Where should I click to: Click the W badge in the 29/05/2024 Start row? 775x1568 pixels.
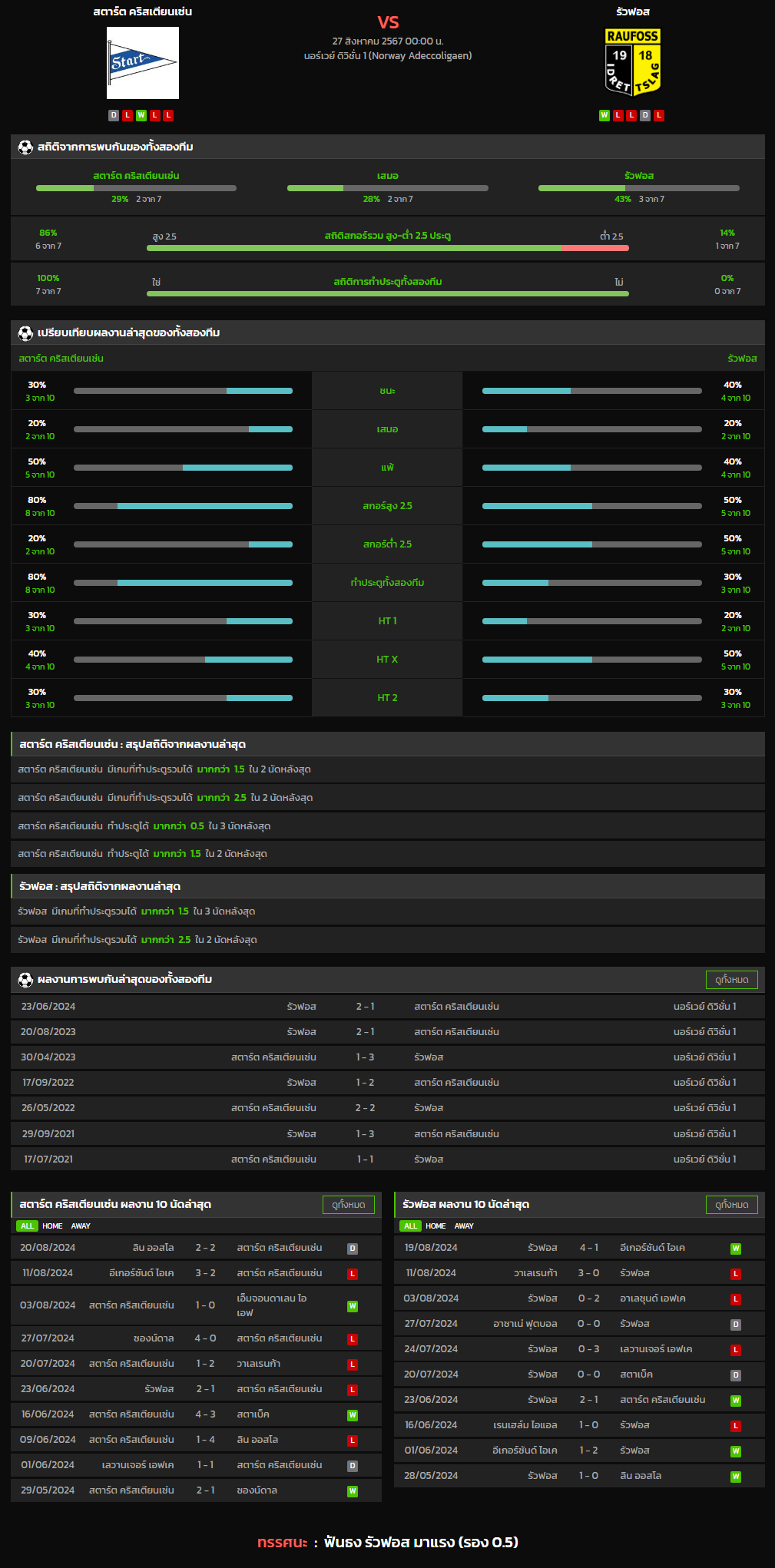[x=353, y=1491]
